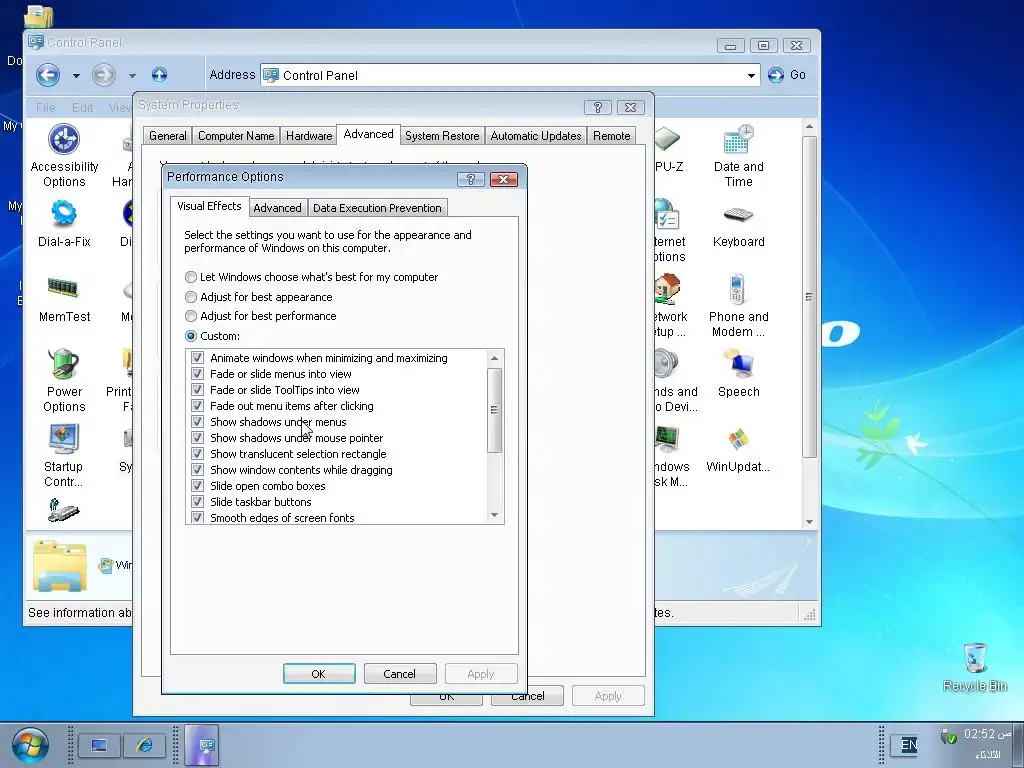The image size is (1024, 768).
Task: Select the Custom radio option
Action: pyautogui.click(x=191, y=336)
